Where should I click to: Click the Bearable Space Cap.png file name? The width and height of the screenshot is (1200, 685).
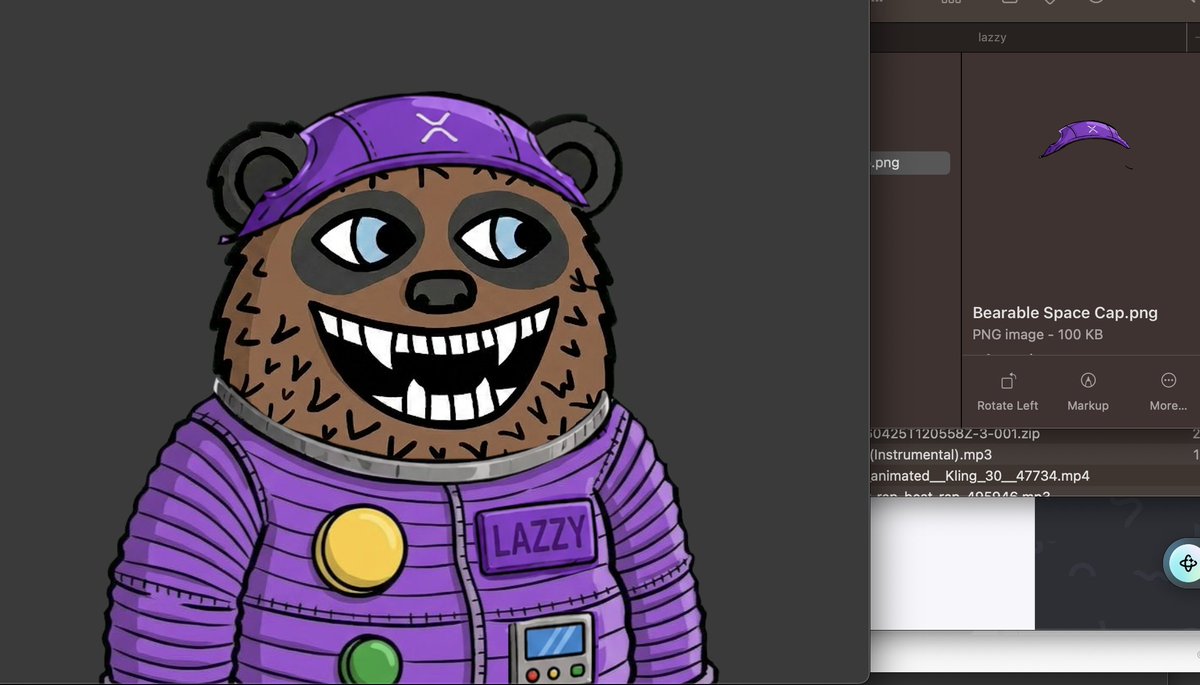(1065, 313)
